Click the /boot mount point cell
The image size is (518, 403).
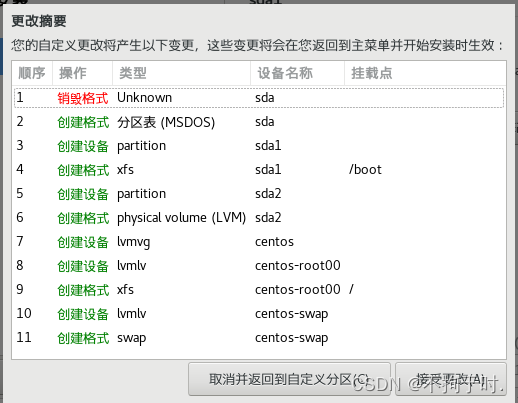pyautogui.click(x=365, y=170)
